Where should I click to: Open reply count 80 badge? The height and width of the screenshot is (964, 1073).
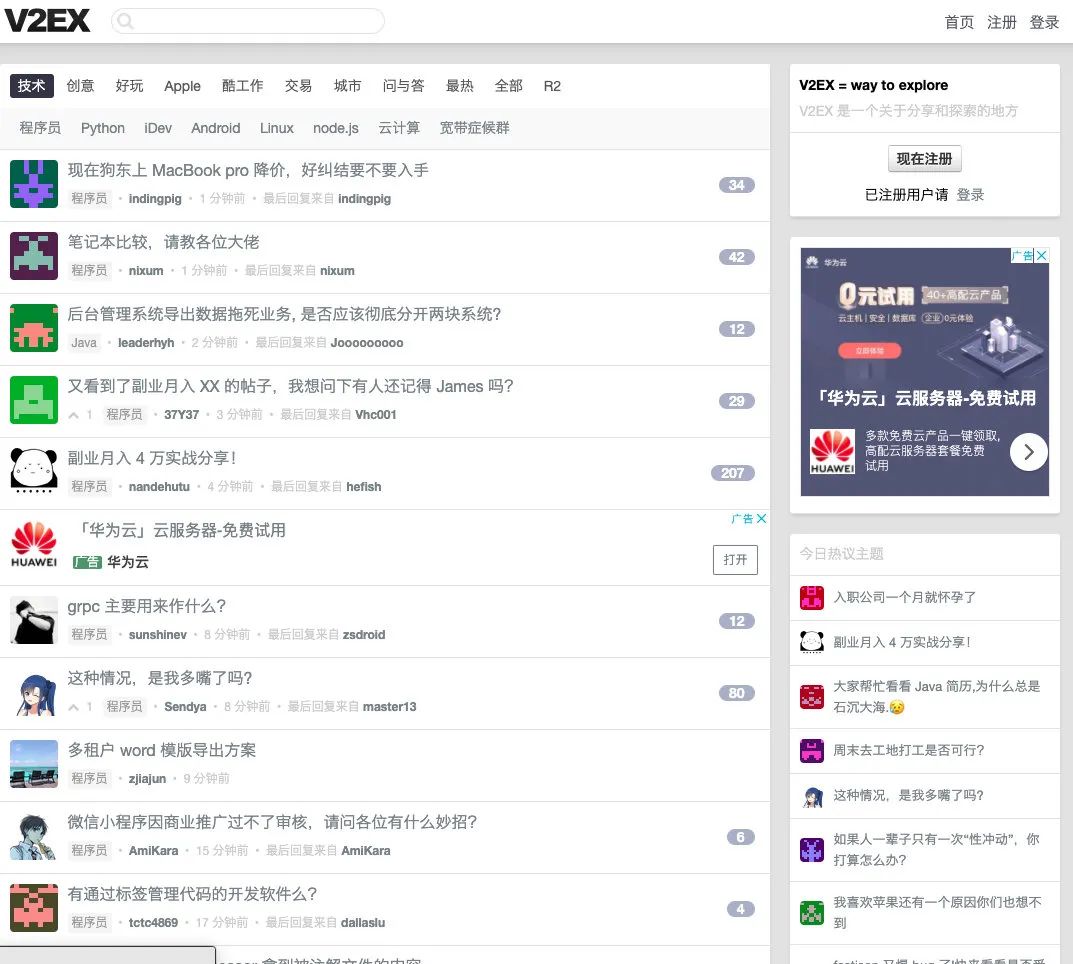click(736, 693)
